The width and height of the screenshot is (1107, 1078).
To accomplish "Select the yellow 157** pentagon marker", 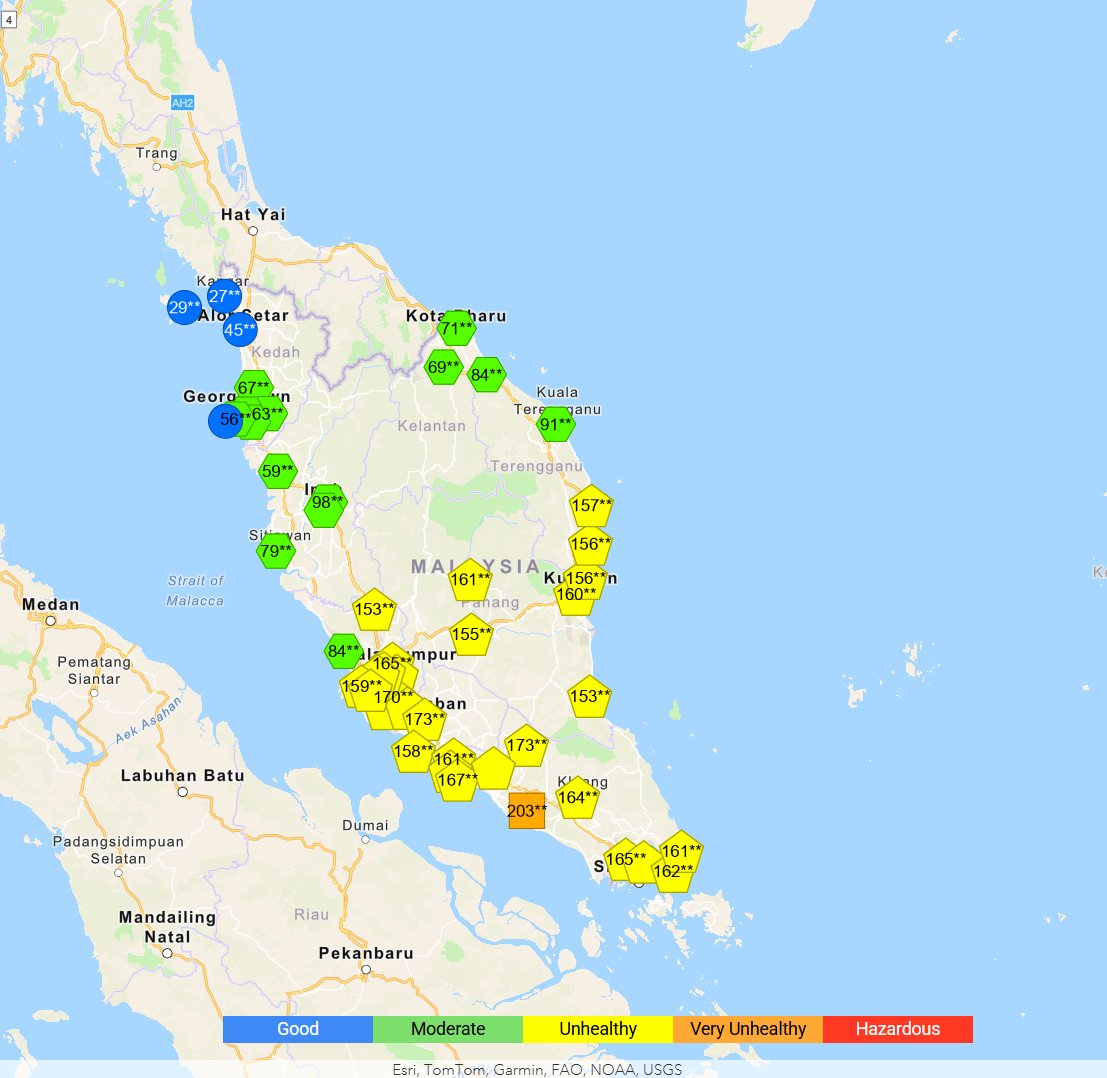I will coord(591,505).
